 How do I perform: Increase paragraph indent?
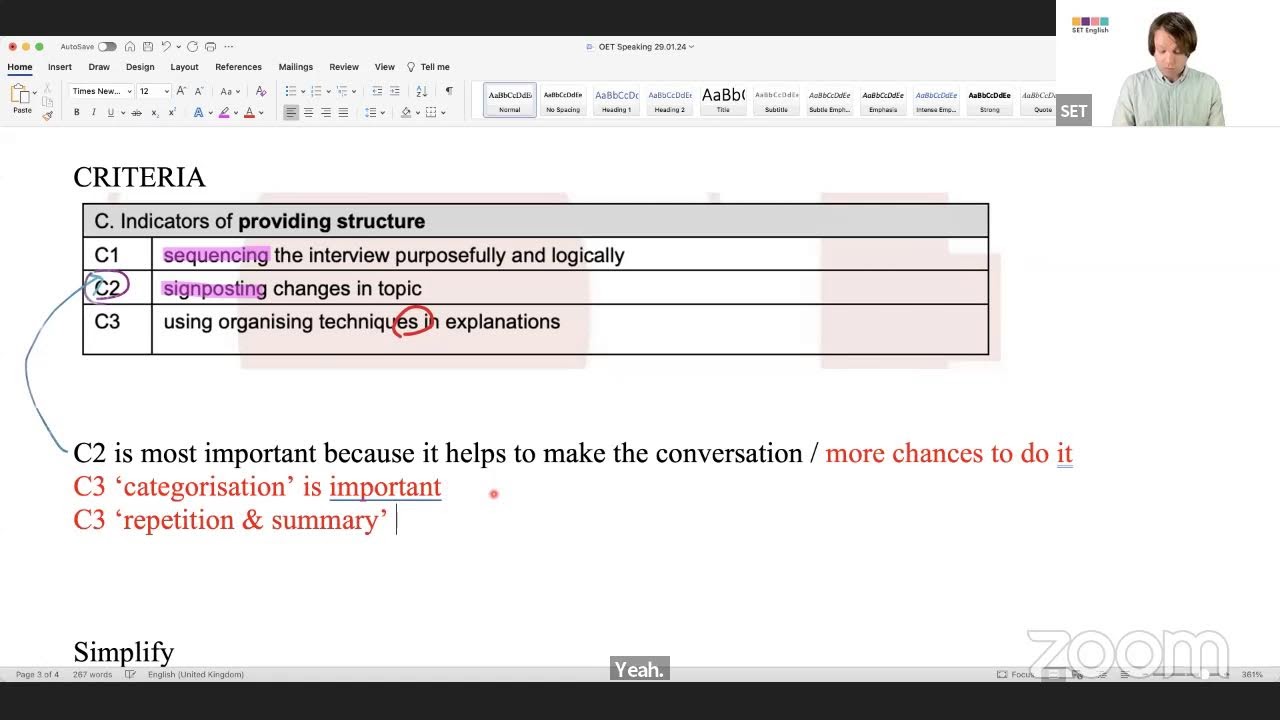[x=395, y=91]
